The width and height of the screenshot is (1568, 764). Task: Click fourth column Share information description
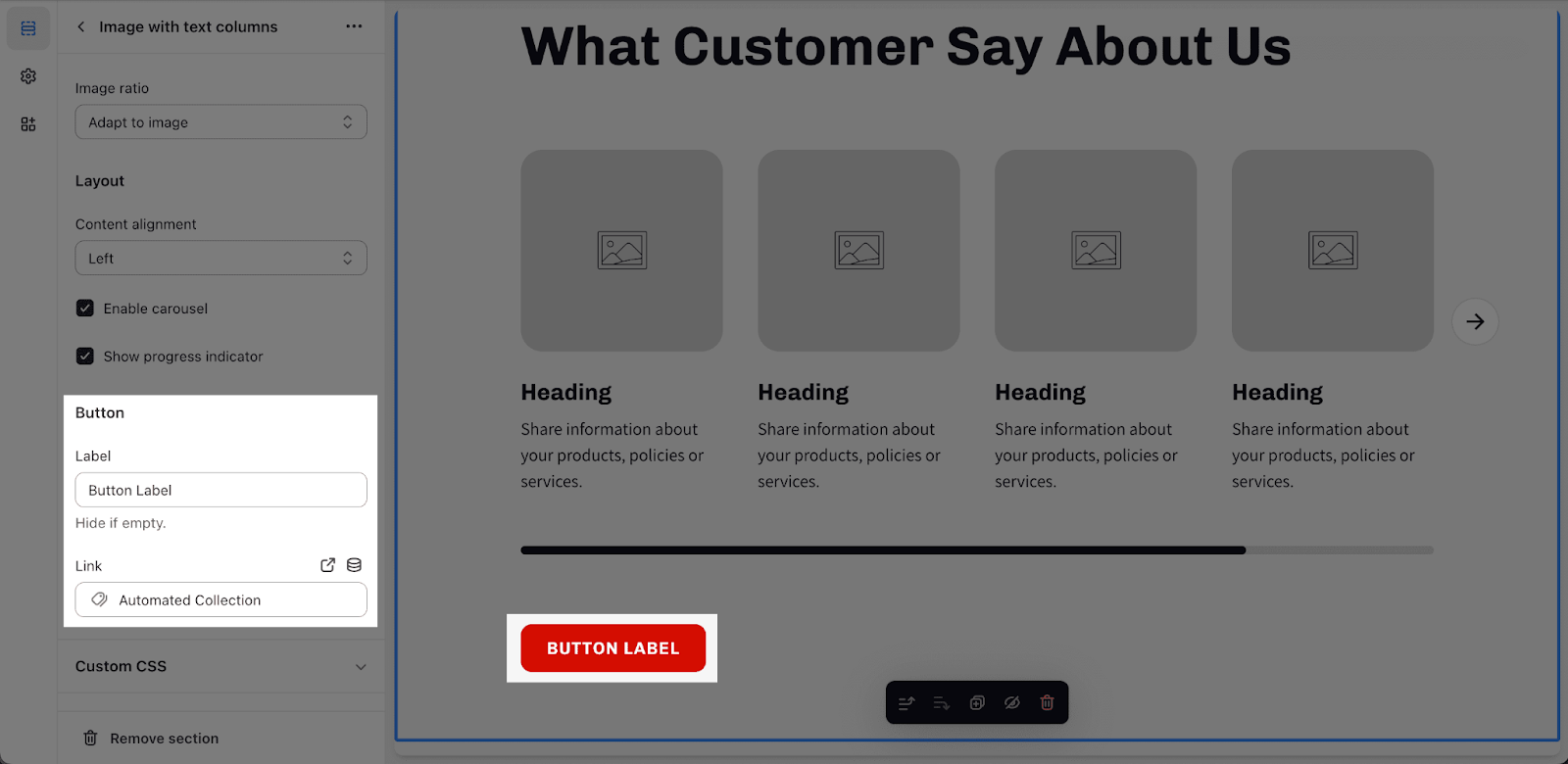click(x=1324, y=455)
